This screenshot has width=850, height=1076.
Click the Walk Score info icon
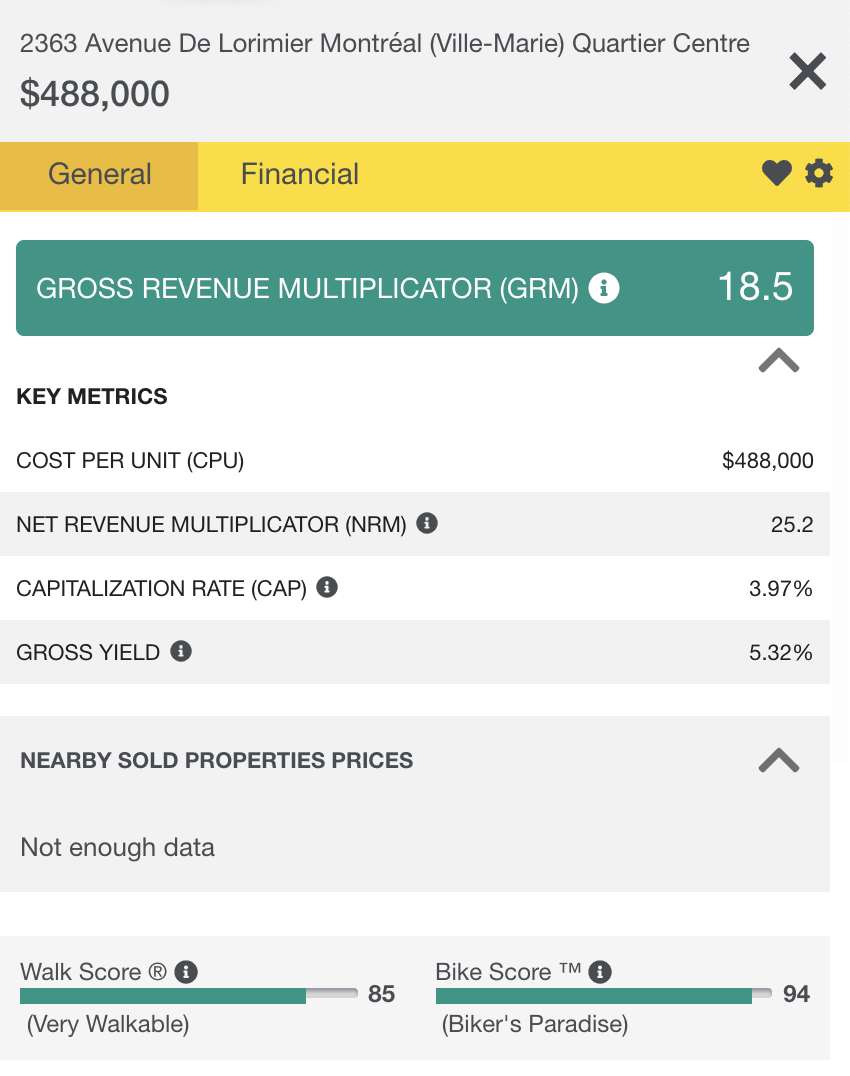click(187, 971)
